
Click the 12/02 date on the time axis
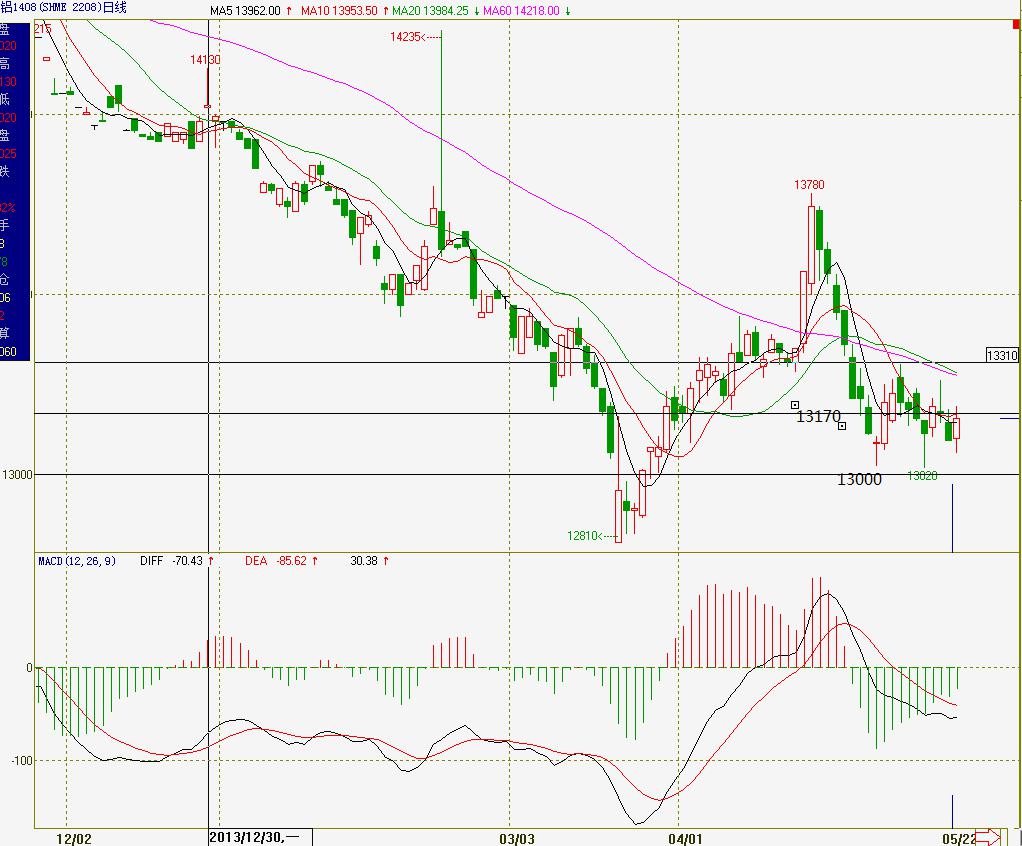click(x=74, y=838)
